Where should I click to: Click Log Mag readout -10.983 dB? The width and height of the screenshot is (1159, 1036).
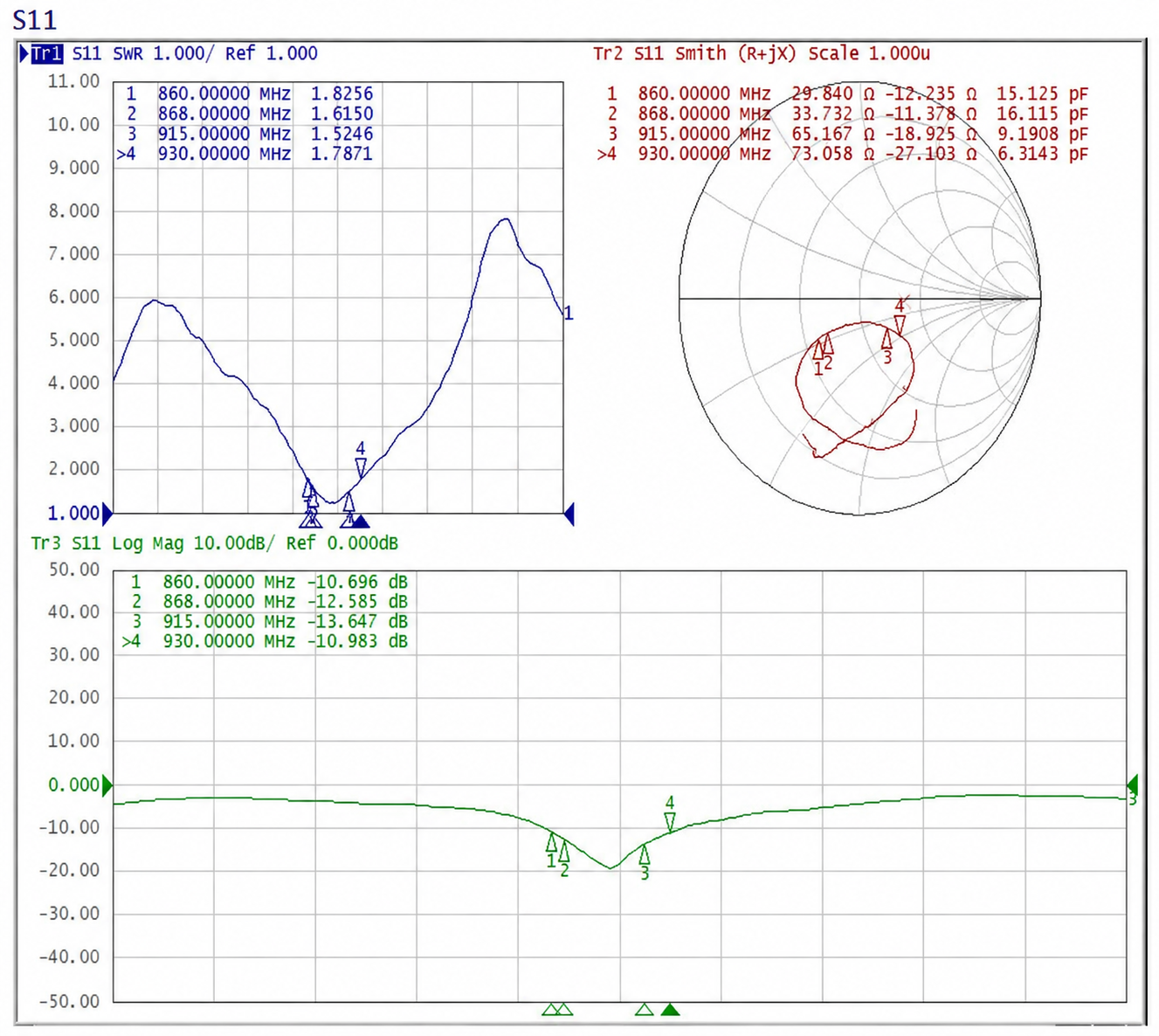[265, 641]
